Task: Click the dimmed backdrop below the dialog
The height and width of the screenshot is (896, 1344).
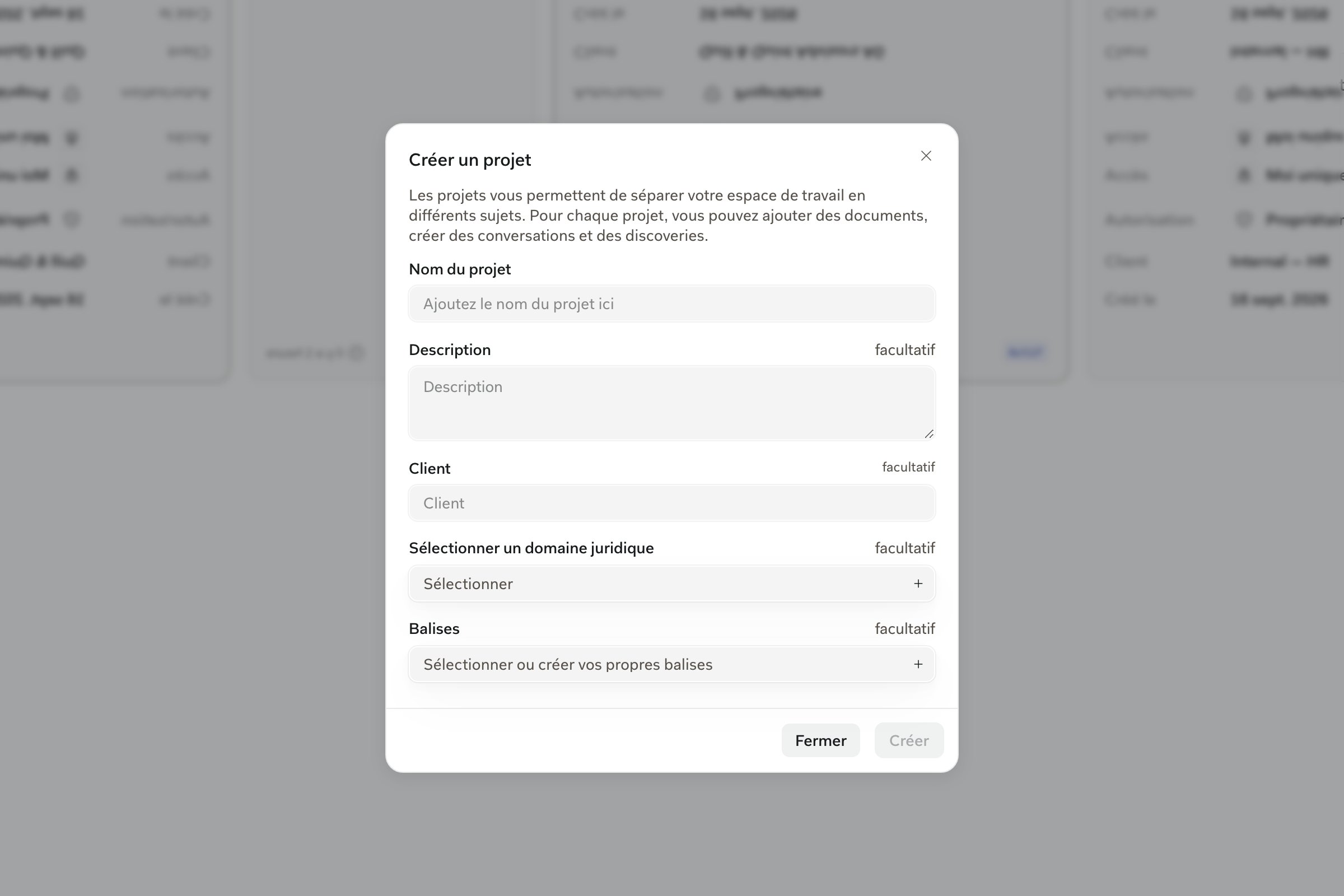Action: tap(671, 834)
